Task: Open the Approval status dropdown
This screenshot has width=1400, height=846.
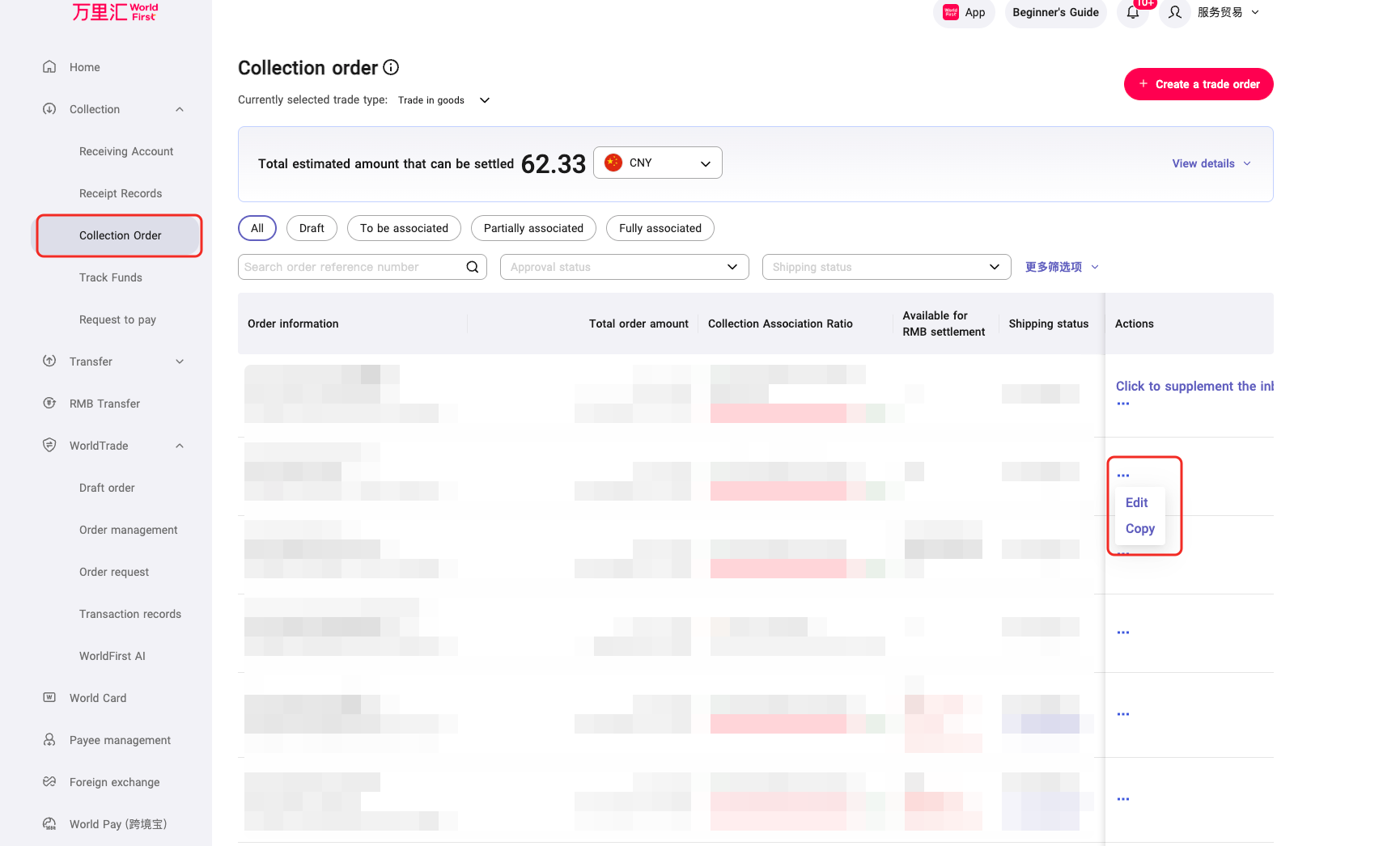Action: click(624, 267)
